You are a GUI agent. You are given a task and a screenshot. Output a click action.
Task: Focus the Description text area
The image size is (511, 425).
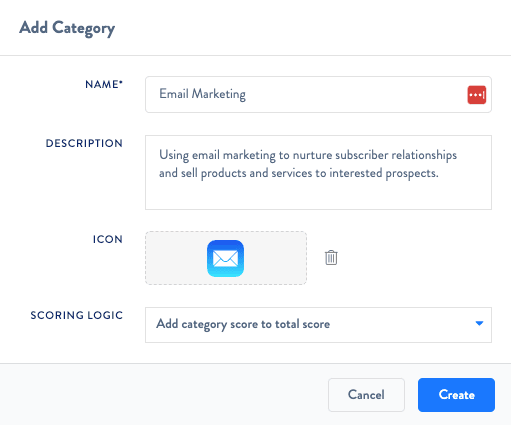point(318,172)
